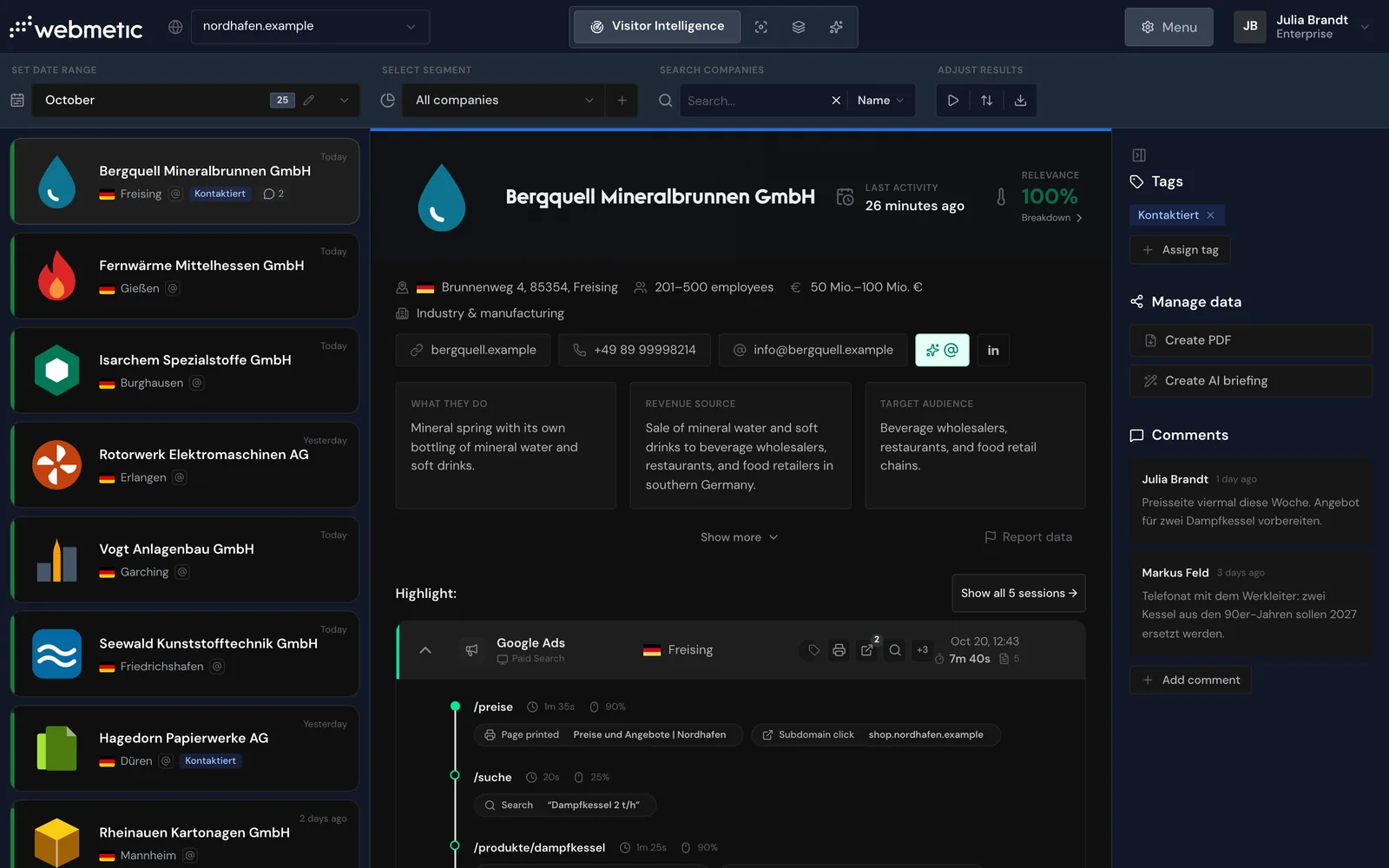
Task: Remove the Kontaktiert tag
Action: point(1210,215)
